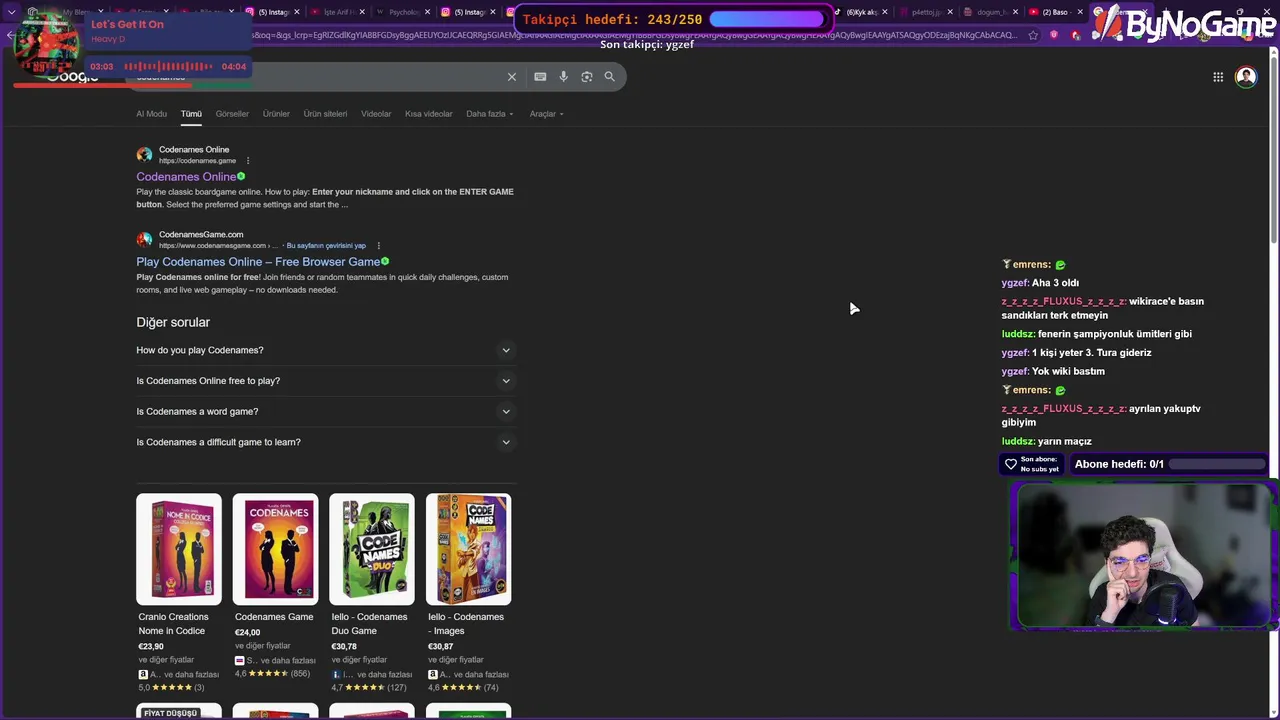Switch to AI Modu tab
The image size is (1280, 720).
coord(152,114)
